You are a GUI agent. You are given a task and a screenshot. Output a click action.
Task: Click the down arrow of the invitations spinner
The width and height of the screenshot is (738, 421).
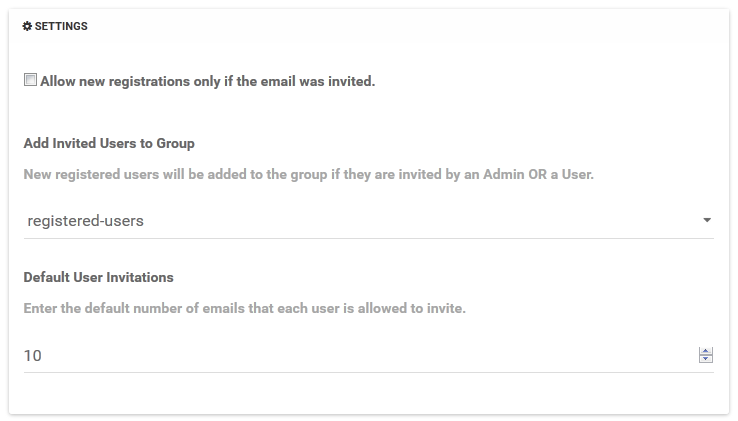point(706,359)
